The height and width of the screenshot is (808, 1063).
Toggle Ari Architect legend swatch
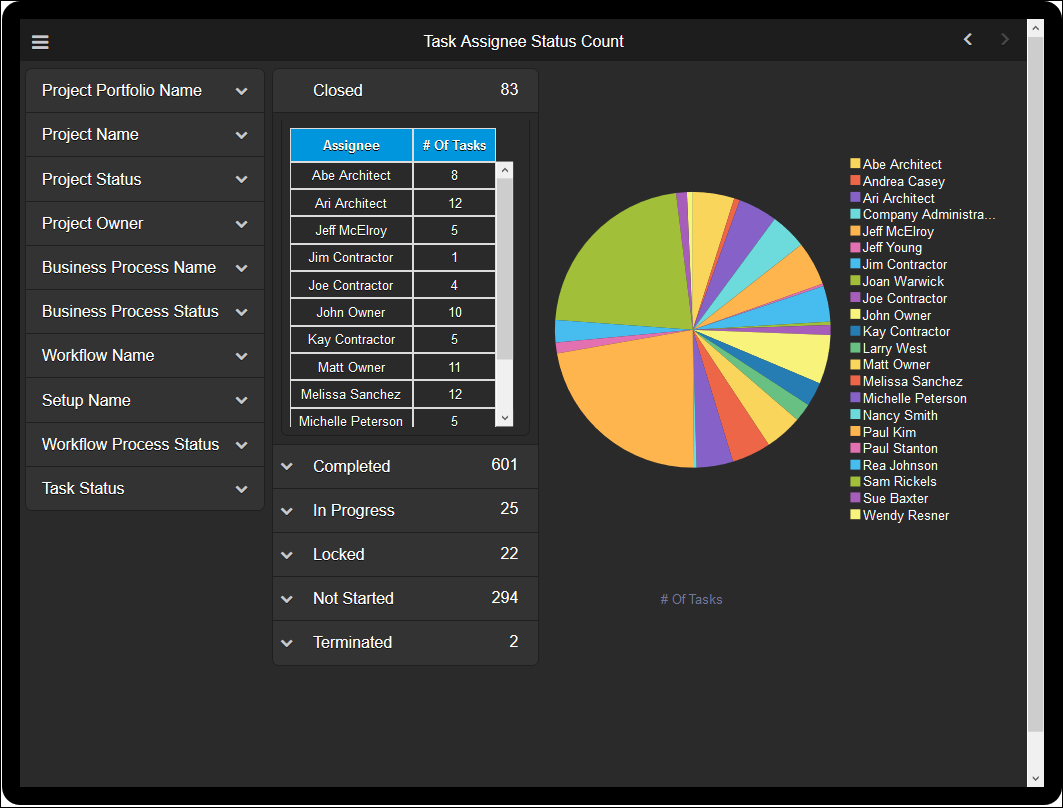pos(856,197)
